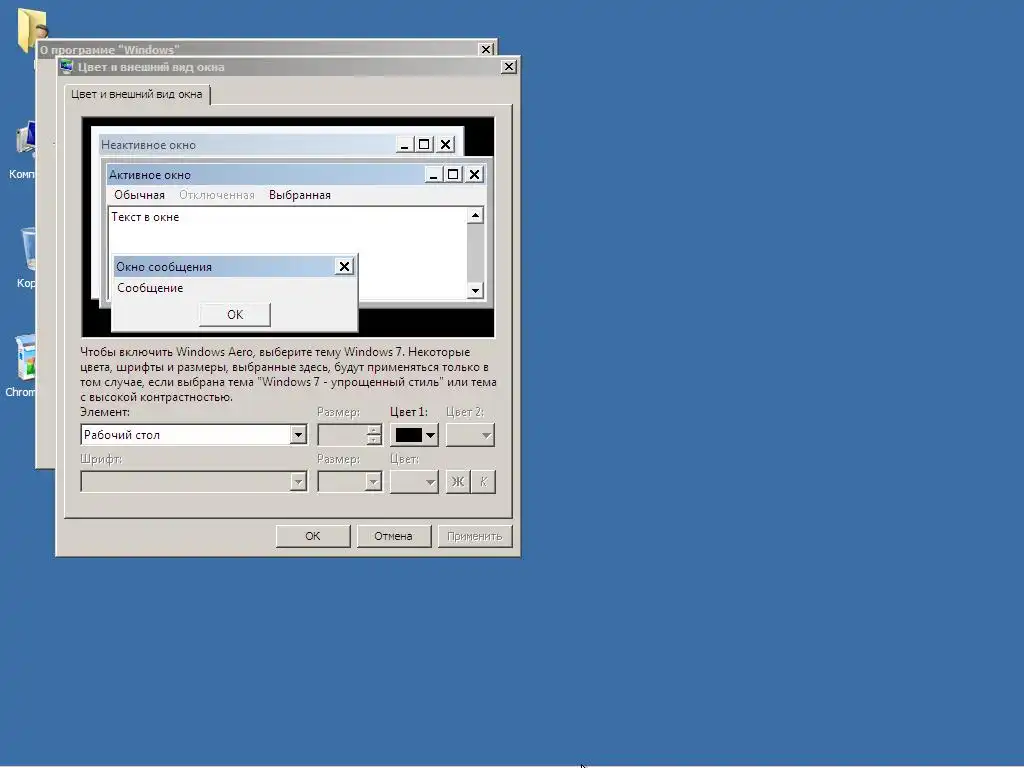Click the user folder desktop icon
Screen dimensions: 1024x768
(x=31, y=29)
